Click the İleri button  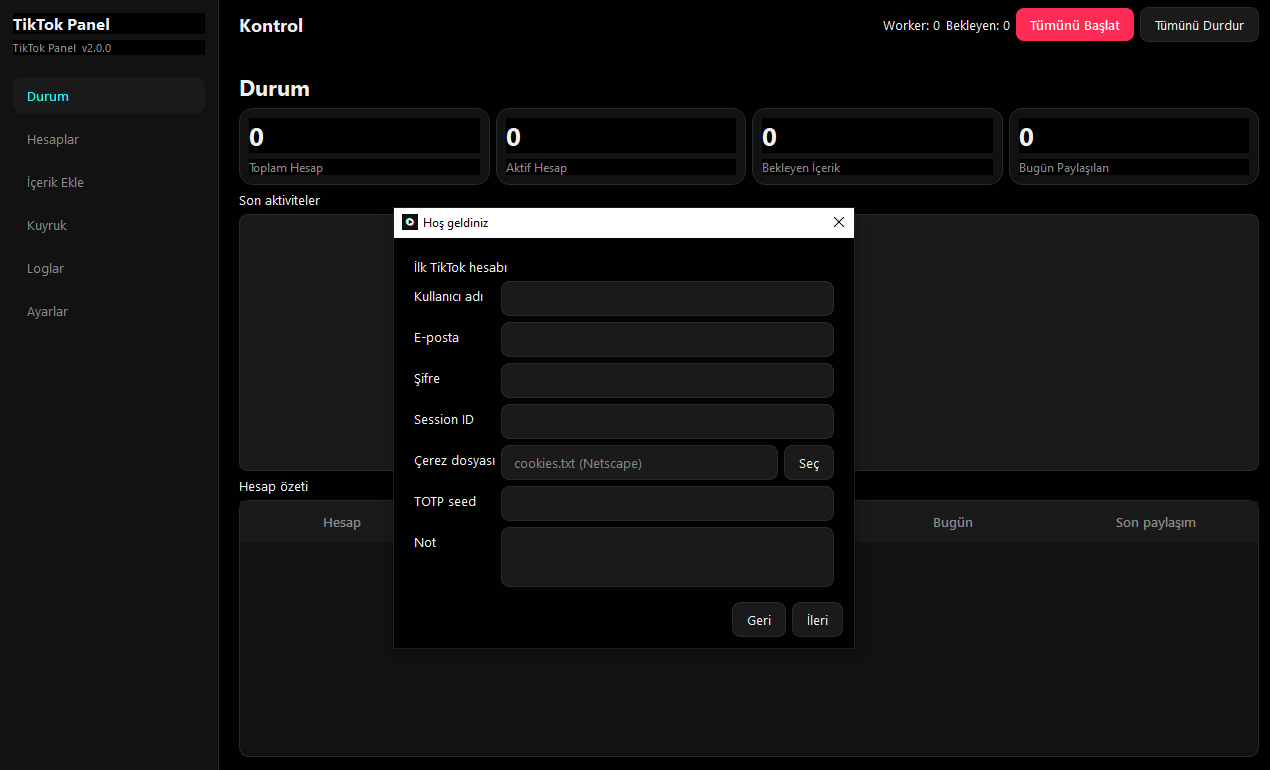tap(818, 620)
